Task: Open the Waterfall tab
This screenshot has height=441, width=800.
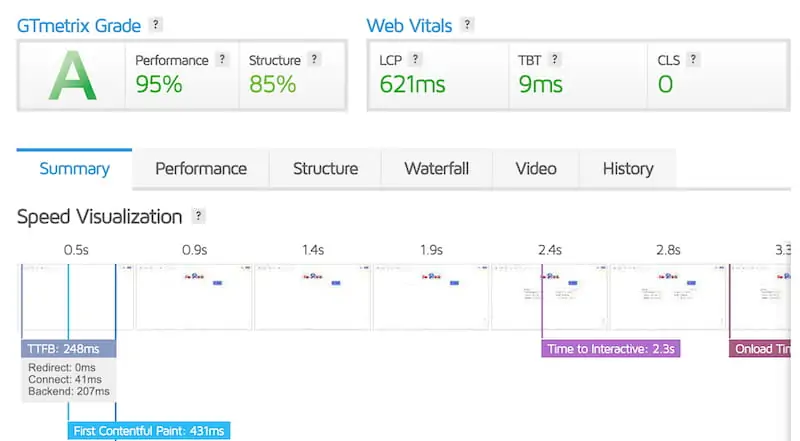Action: pyautogui.click(x=436, y=168)
